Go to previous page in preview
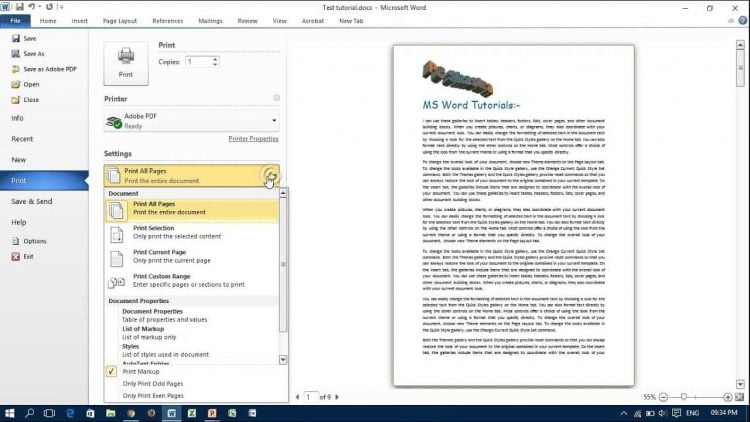Screen dimensions: 750x422 click(298, 397)
